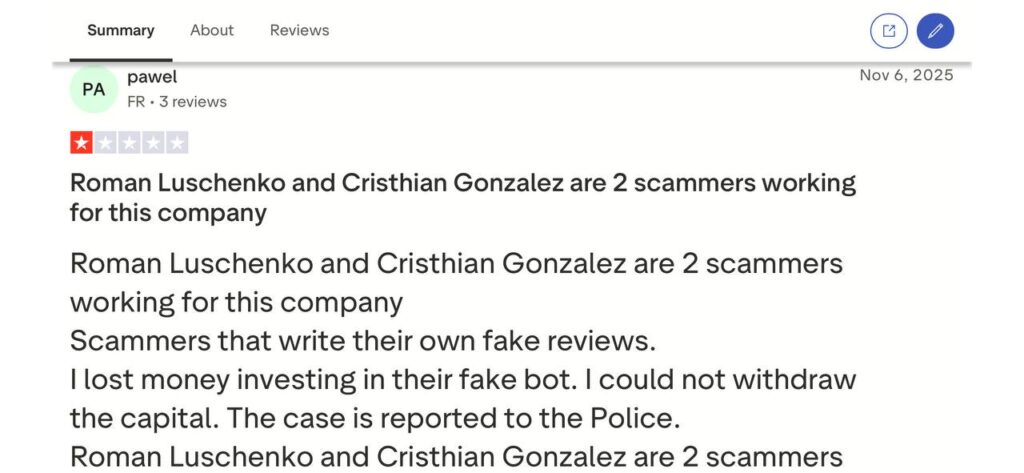This screenshot has width=1024, height=473.
Task: Click the first line of review body
Action: pyautogui.click(x=456, y=264)
